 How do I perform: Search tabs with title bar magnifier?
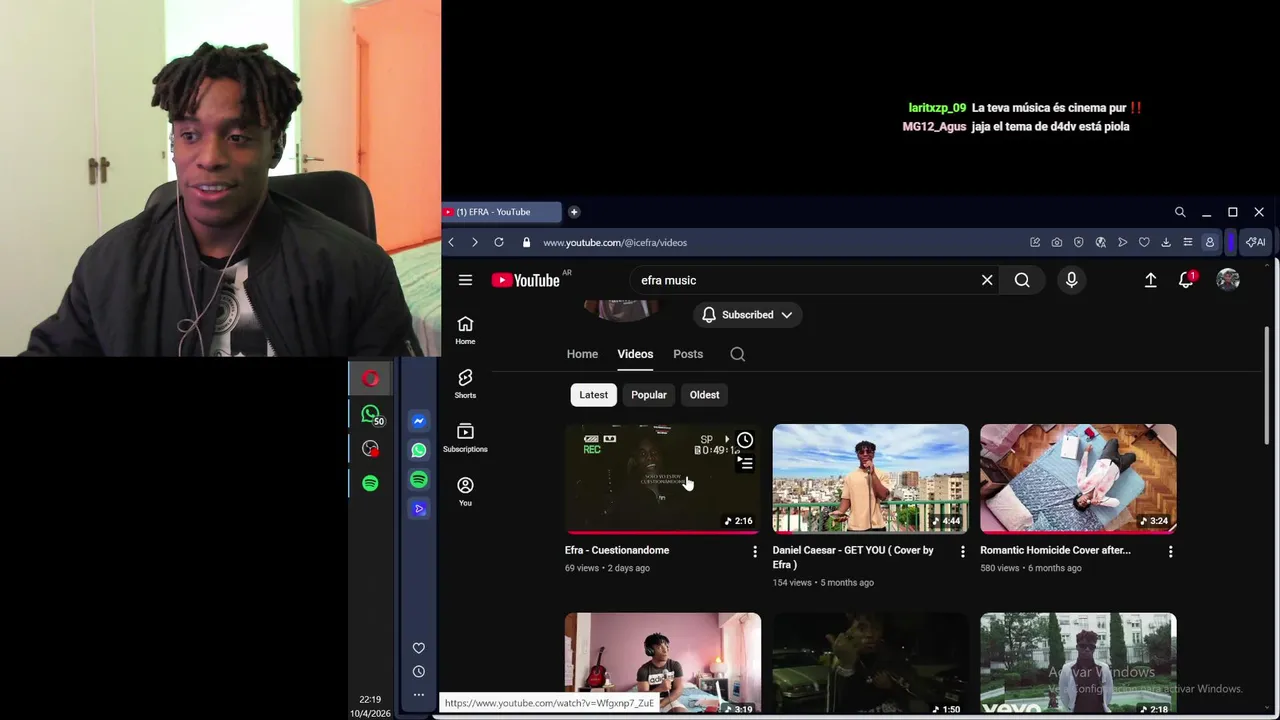[1180, 212]
